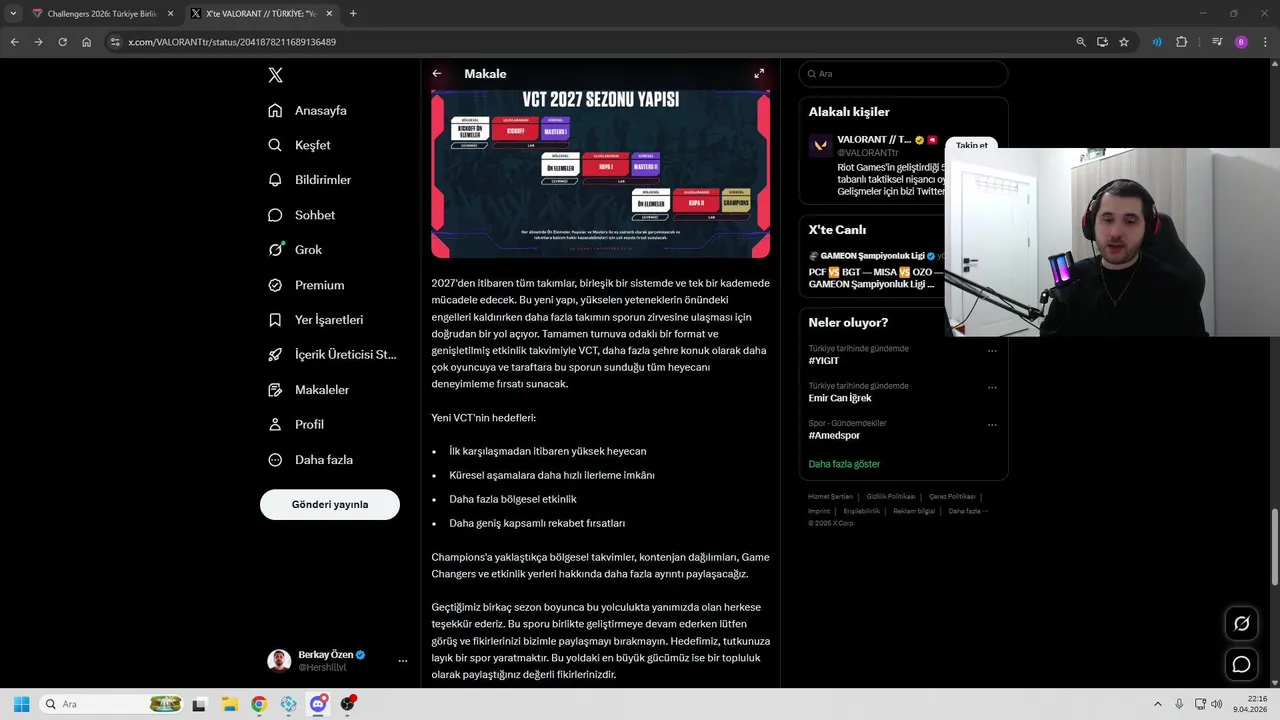
Task: Click the taskbar volume icon
Action: pos(1216,704)
